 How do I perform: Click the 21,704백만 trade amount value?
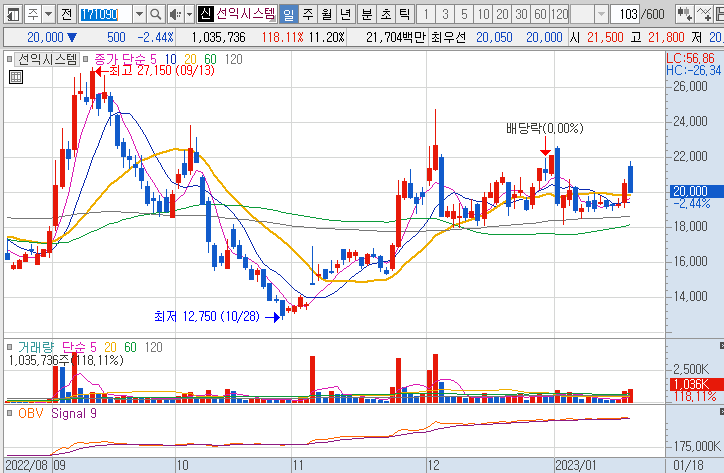[x=396, y=37]
